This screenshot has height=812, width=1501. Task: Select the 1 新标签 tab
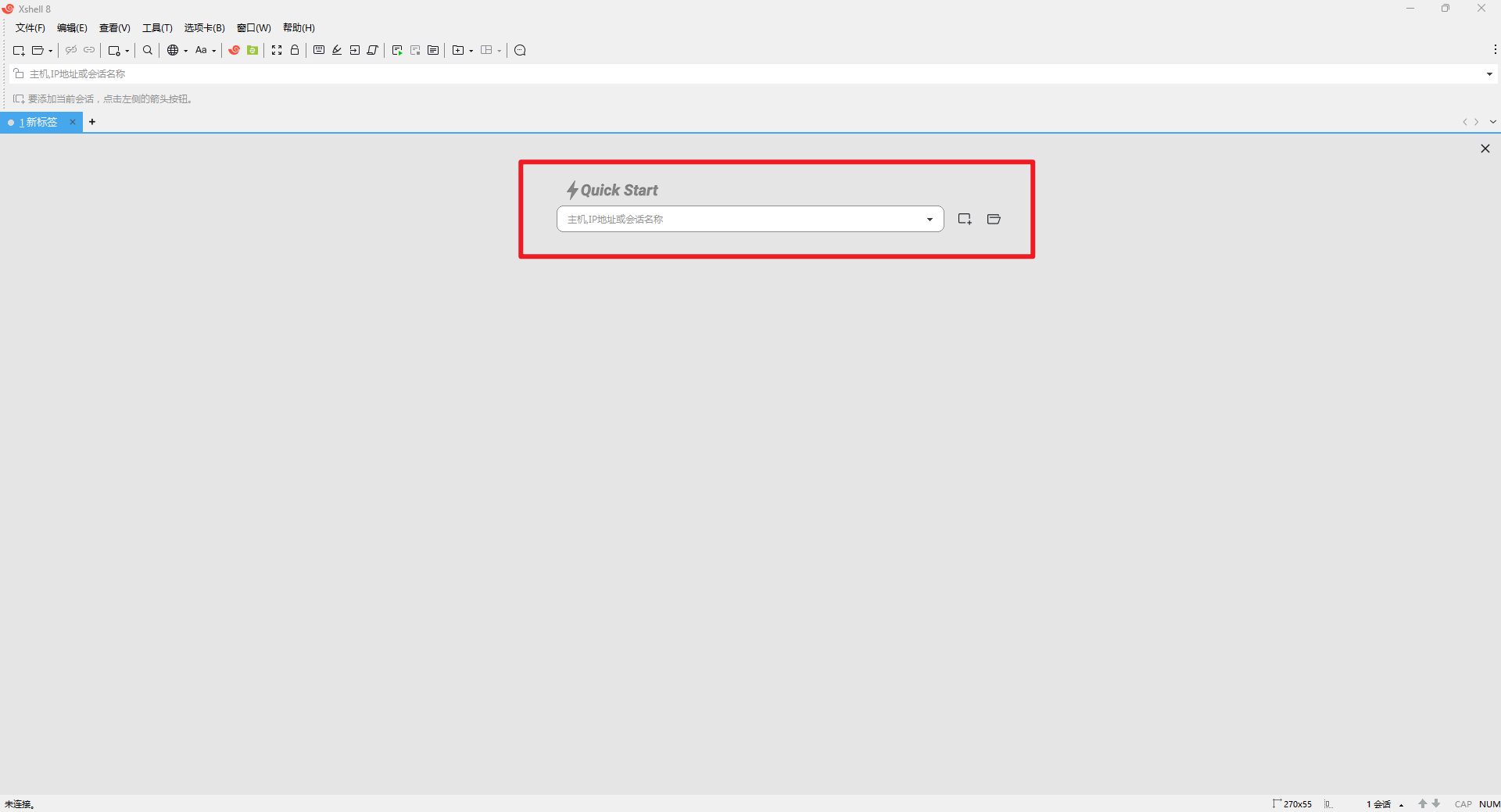tap(38, 123)
